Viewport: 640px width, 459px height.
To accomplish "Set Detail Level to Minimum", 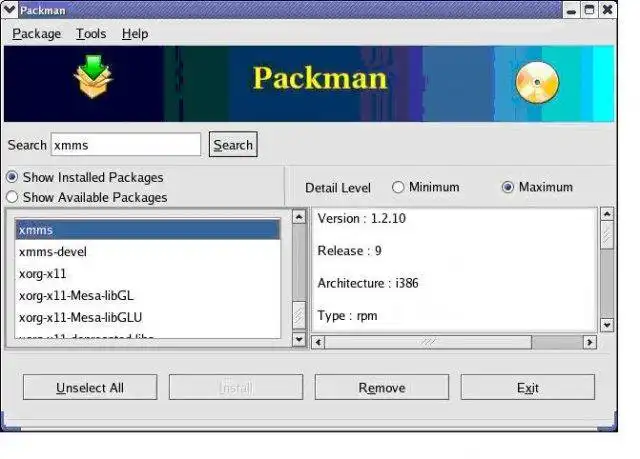I will 426,187.
